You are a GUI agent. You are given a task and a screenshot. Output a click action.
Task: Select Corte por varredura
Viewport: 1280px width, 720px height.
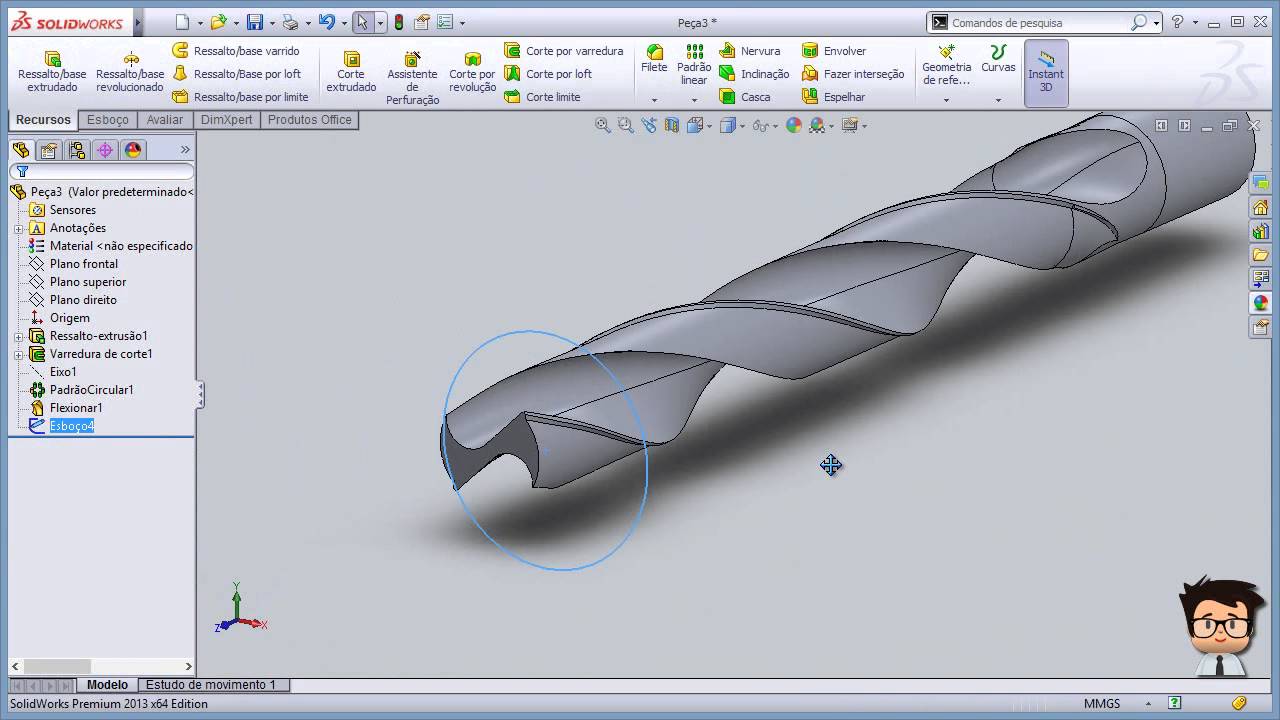tap(564, 51)
